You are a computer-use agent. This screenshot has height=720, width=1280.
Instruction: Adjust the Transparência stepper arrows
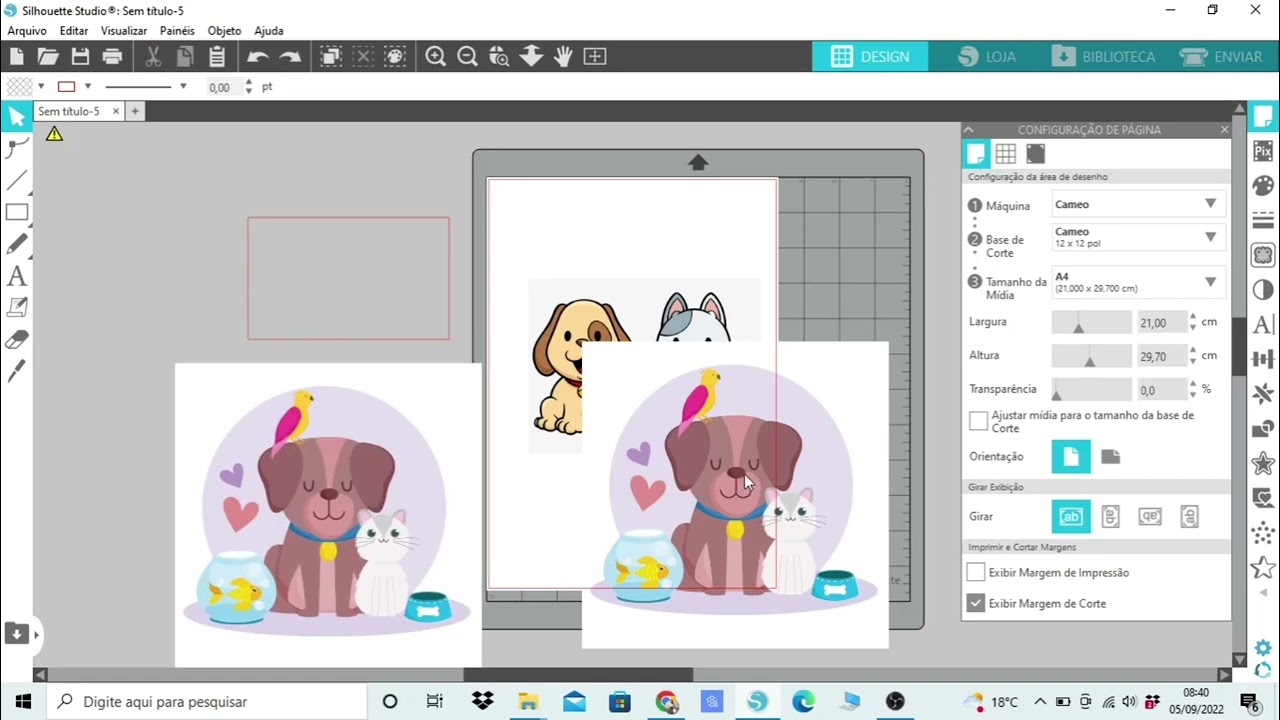[1191, 390]
